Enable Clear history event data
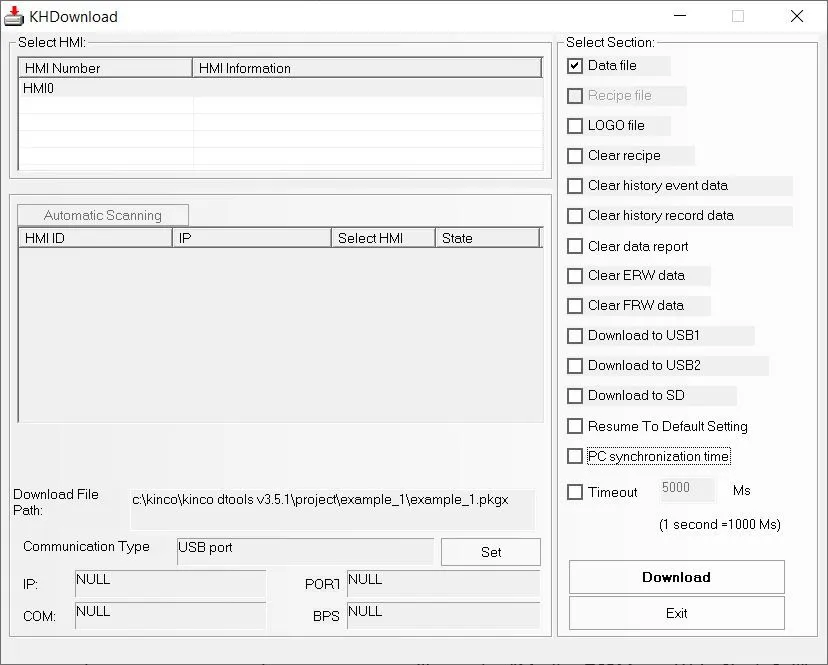The width and height of the screenshot is (828, 665). (x=575, y=186)
